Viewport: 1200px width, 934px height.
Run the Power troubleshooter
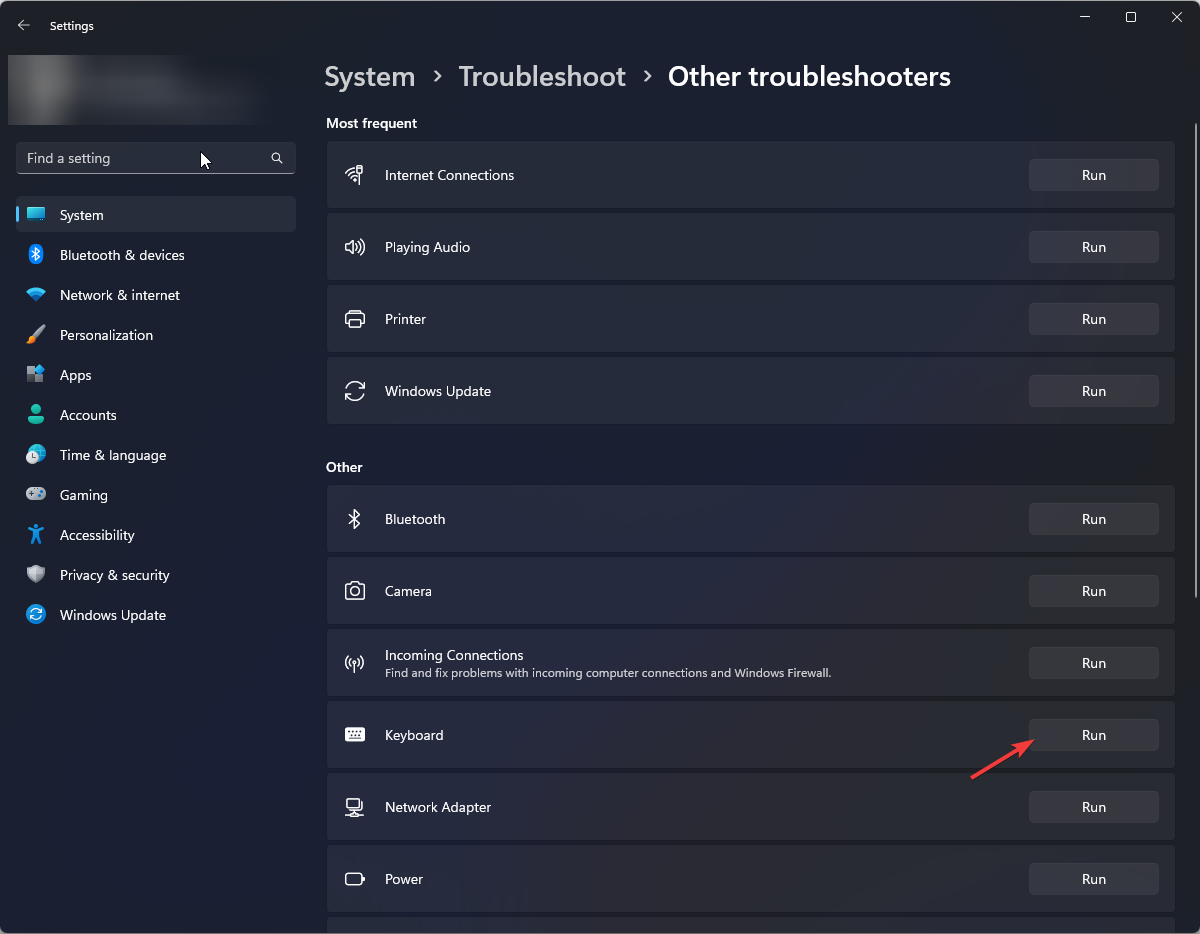1094,879
